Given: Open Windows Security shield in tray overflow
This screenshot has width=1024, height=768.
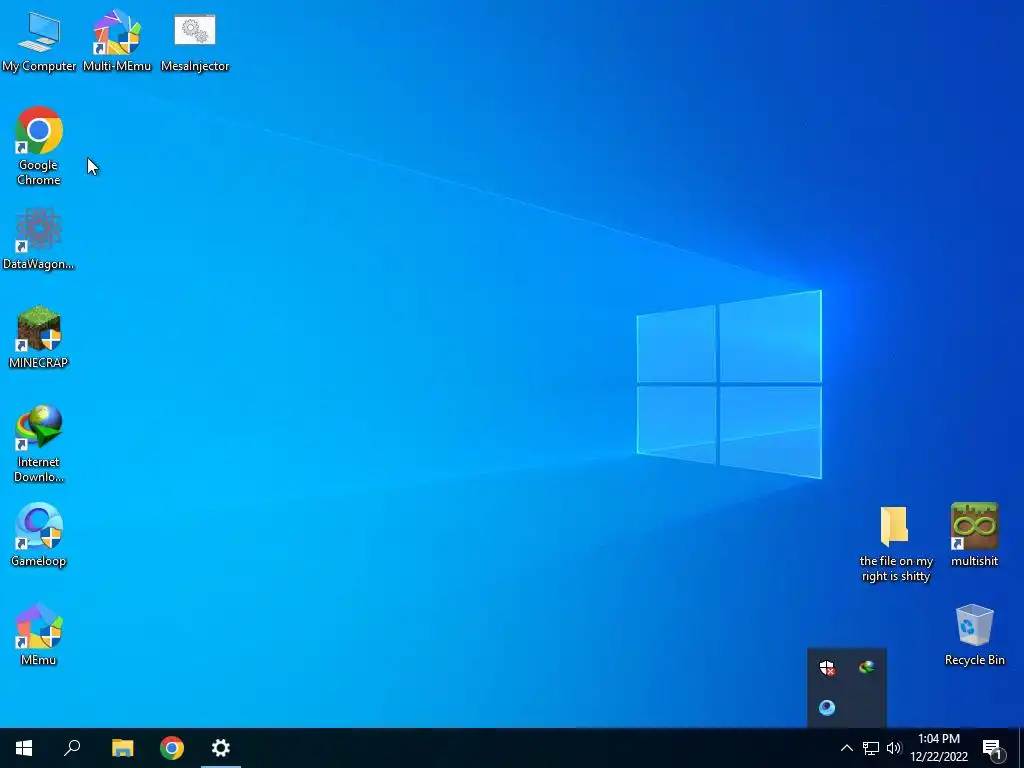Looking at the screenshot, I should pyautogui.click(x=827, y=667).
